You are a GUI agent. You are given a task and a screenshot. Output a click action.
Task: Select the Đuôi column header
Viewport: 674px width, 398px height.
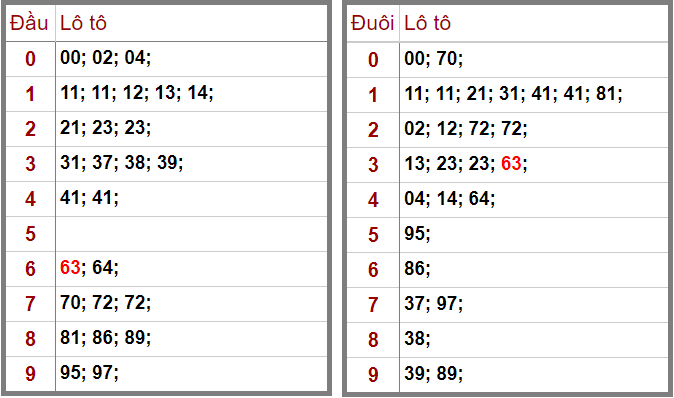click(x=373, y=23)
